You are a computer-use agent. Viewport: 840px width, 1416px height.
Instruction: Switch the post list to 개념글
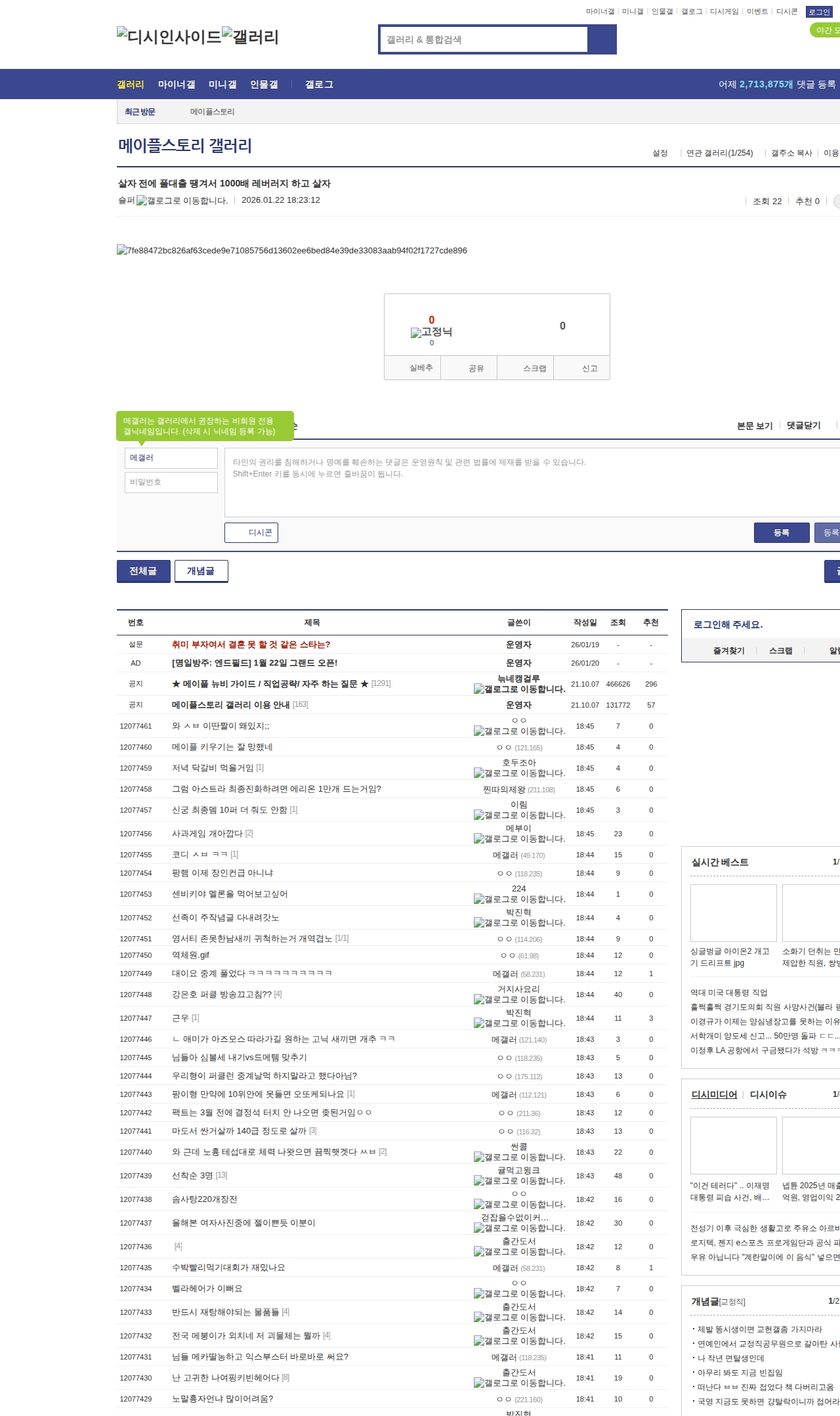[x=201, y=571]
